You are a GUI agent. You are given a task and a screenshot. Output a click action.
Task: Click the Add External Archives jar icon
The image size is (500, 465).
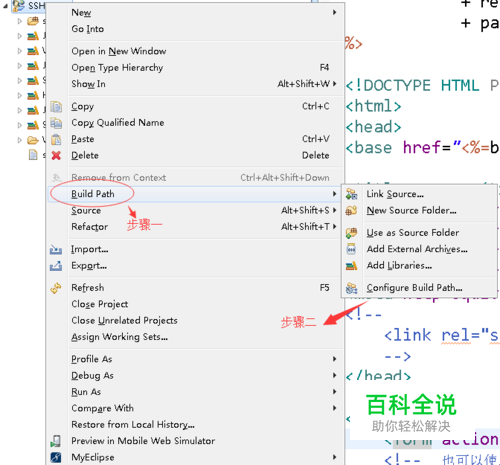[x=351, y=249]
